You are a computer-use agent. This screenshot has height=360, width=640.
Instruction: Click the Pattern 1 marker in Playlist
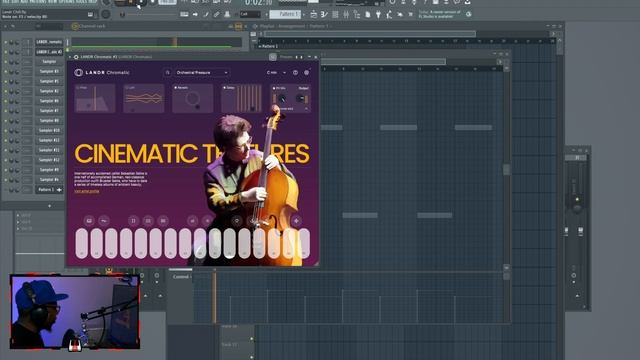[268, 47]
